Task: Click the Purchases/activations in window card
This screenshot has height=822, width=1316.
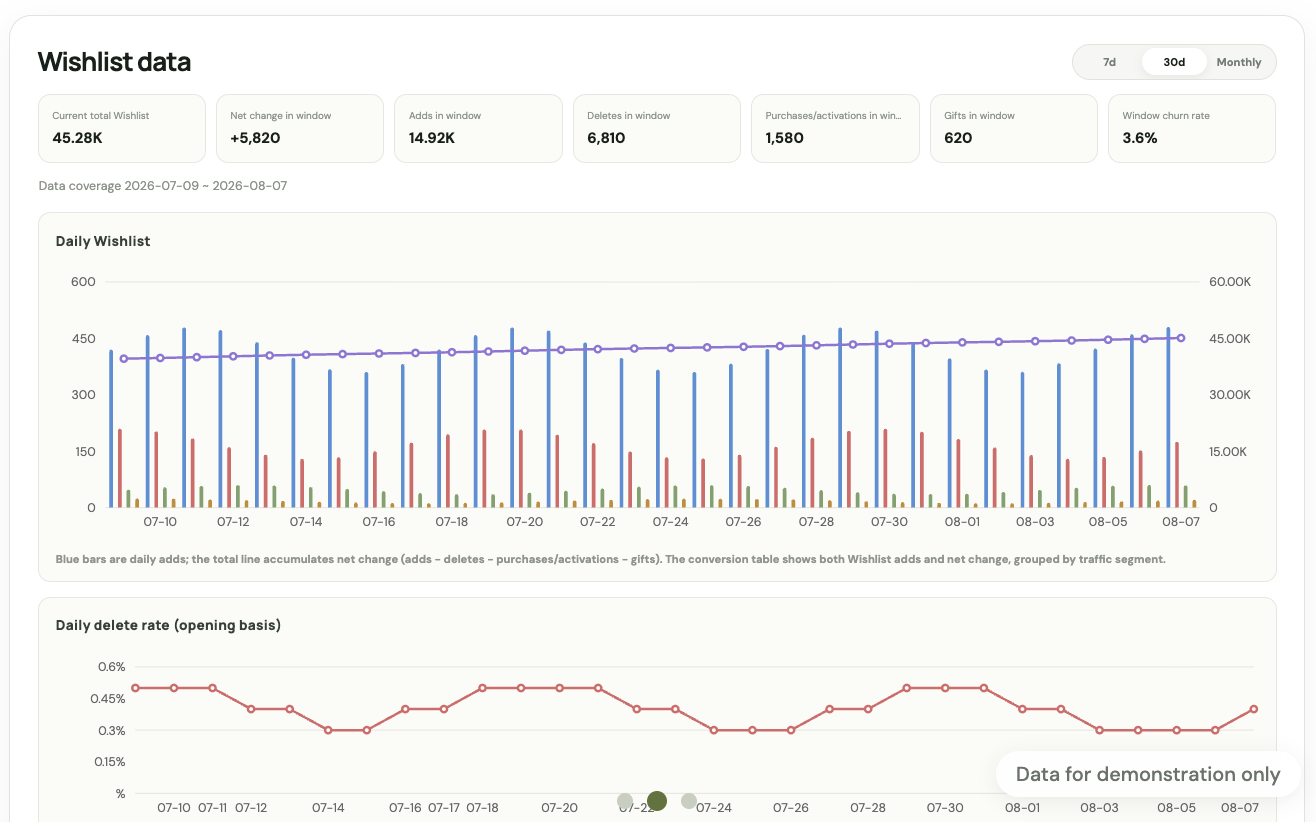Action: click(x=835, y=128)
